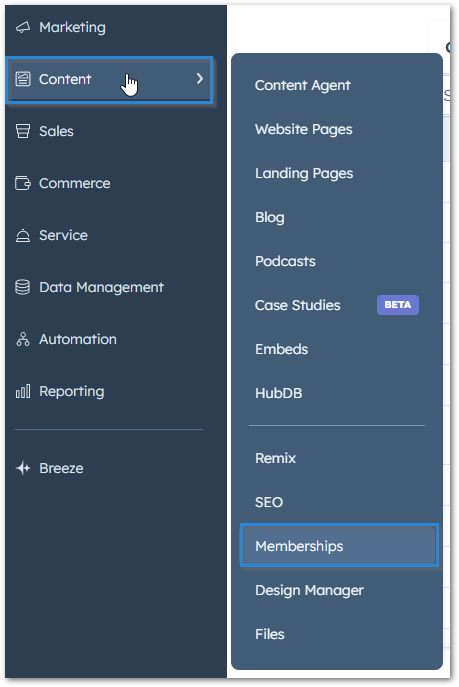Click the Breeze sparkle icon
Viewport: 459px width, 687px height.
(23, 468)
